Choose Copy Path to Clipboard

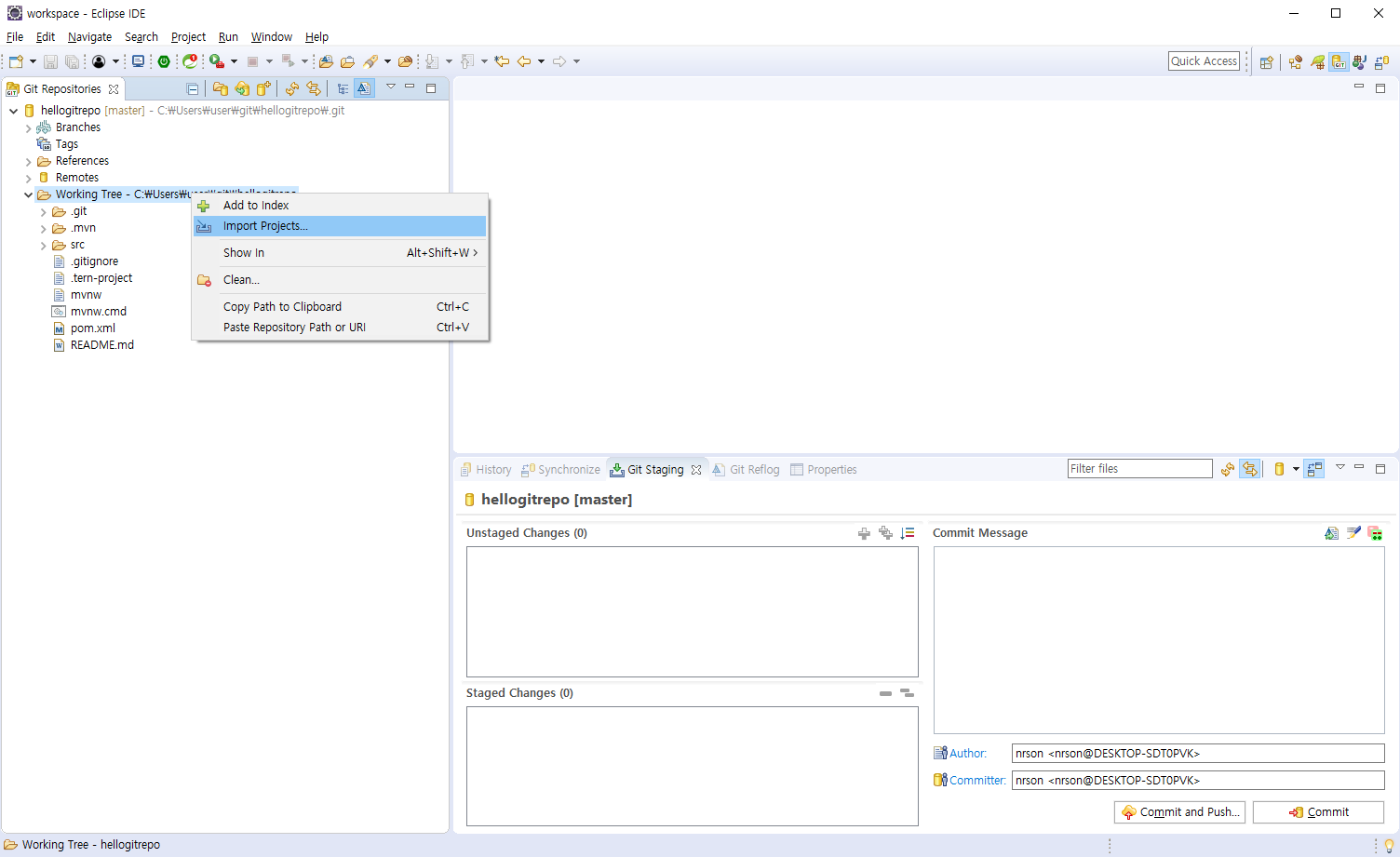(340, 307)
